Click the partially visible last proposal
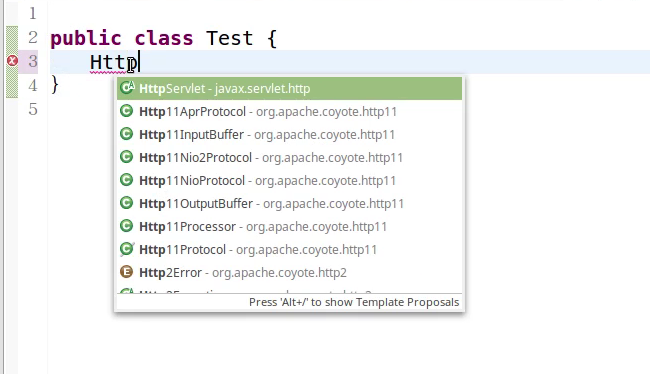Image resolution: width=650 pixels, height=374 pixels. (289, 290)
